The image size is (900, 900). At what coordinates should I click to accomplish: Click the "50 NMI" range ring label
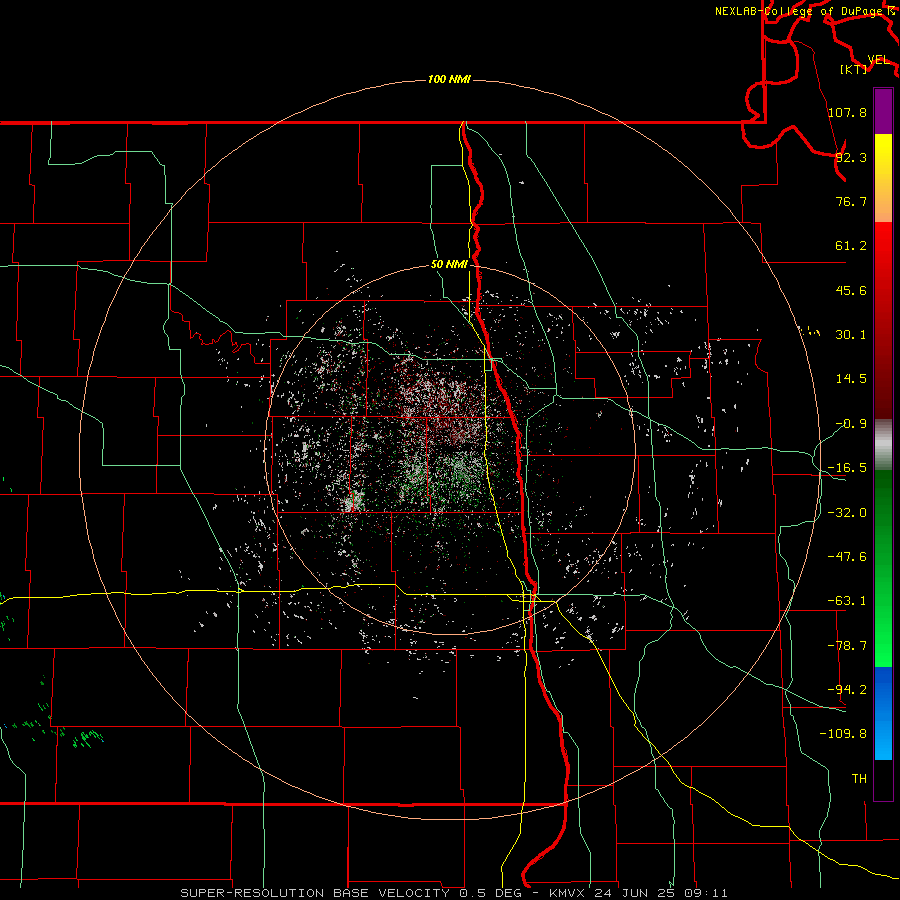pyautogui.click(x=449, y=265)
